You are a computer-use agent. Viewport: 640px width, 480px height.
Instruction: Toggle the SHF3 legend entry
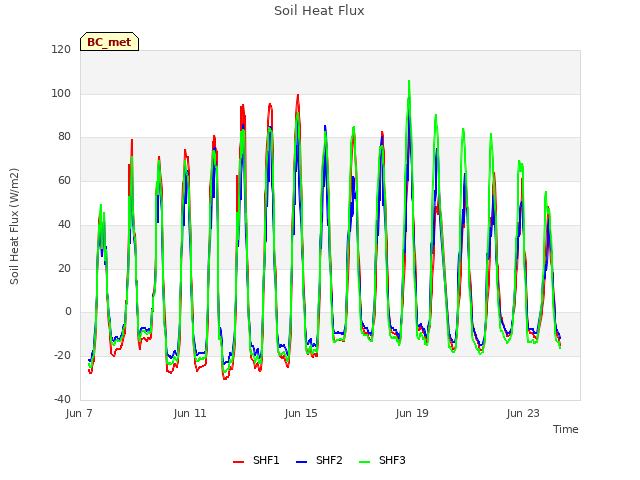382,461
